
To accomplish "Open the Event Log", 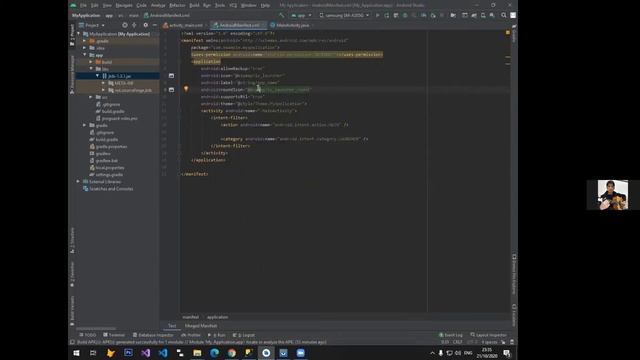I will coord(451,335).
